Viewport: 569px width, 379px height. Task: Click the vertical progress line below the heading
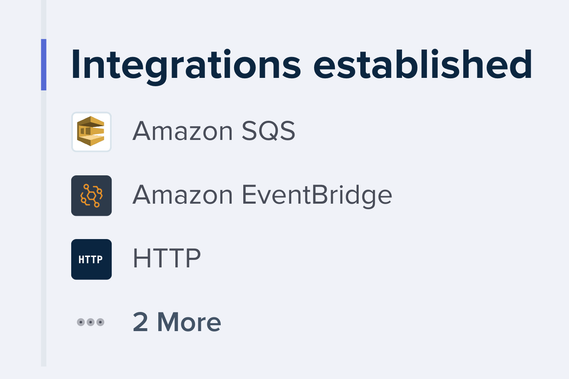coord(44,228)
